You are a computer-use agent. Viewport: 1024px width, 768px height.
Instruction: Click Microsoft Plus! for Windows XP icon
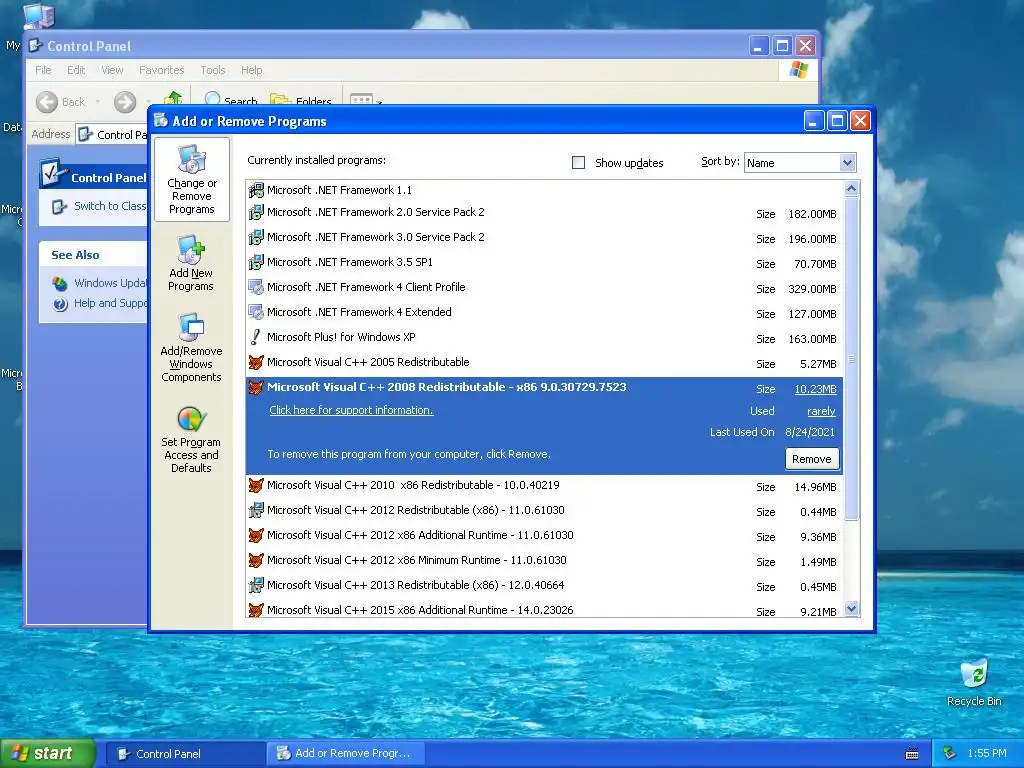(x=256, y=337)
